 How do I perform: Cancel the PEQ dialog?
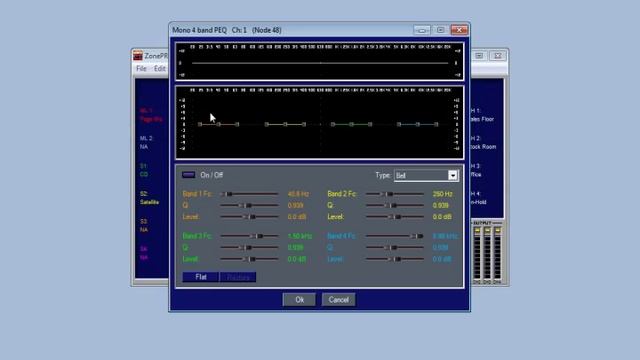click(338, 300)
